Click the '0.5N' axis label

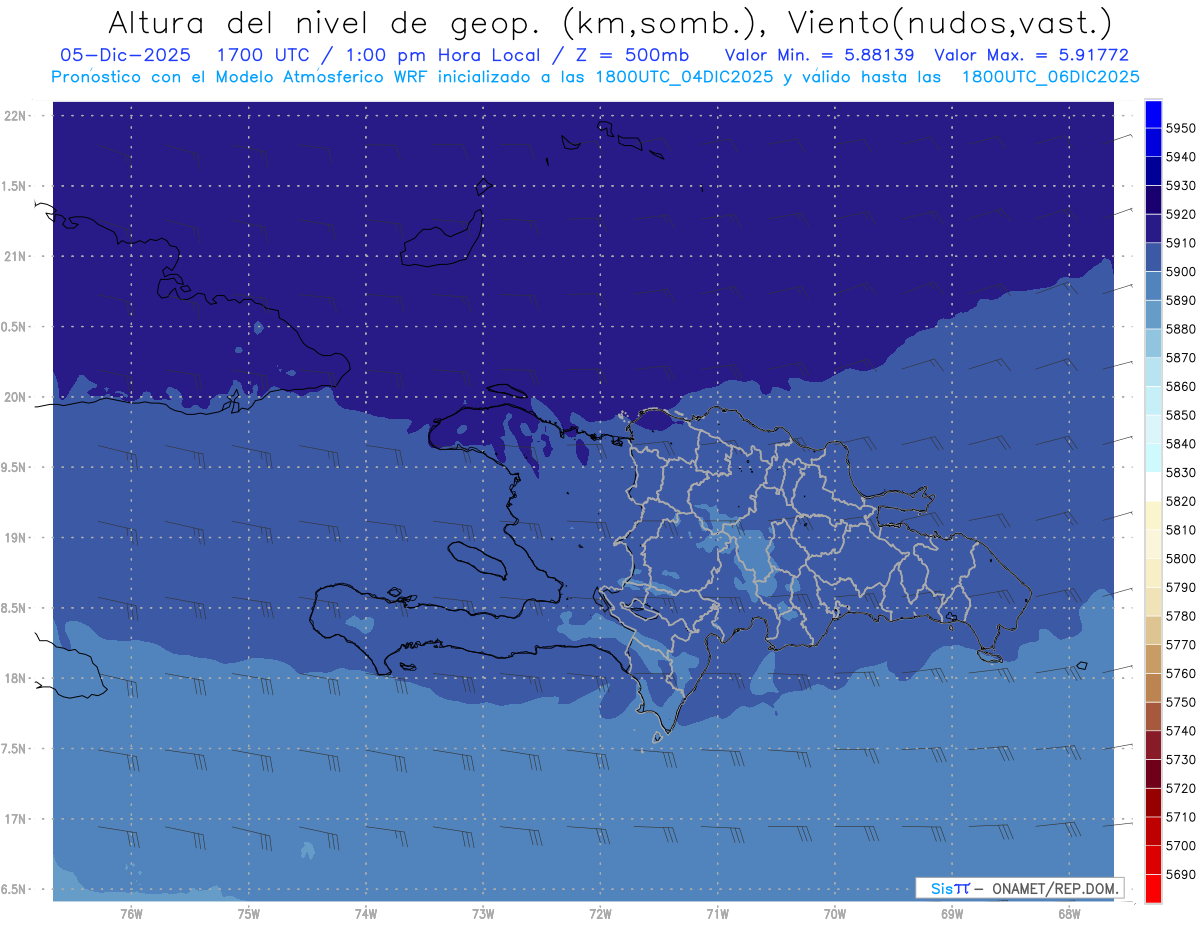coord(15,327)
